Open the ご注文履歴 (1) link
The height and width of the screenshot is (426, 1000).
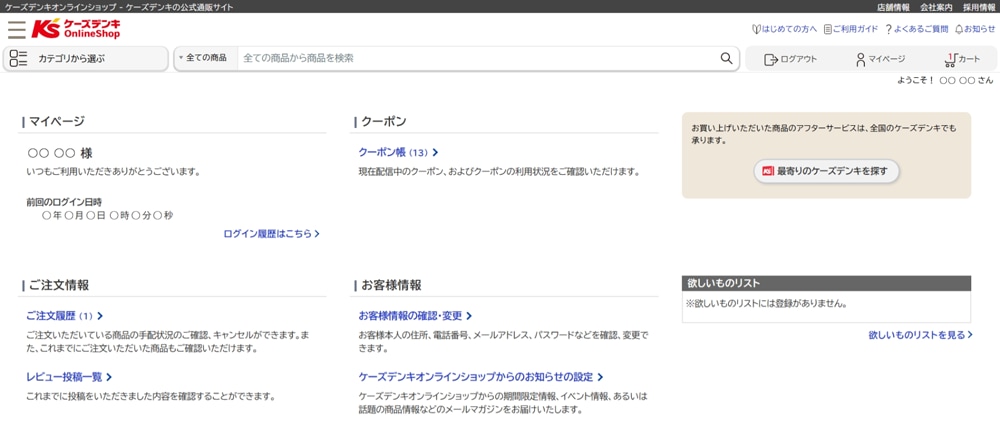coord(60,316)
